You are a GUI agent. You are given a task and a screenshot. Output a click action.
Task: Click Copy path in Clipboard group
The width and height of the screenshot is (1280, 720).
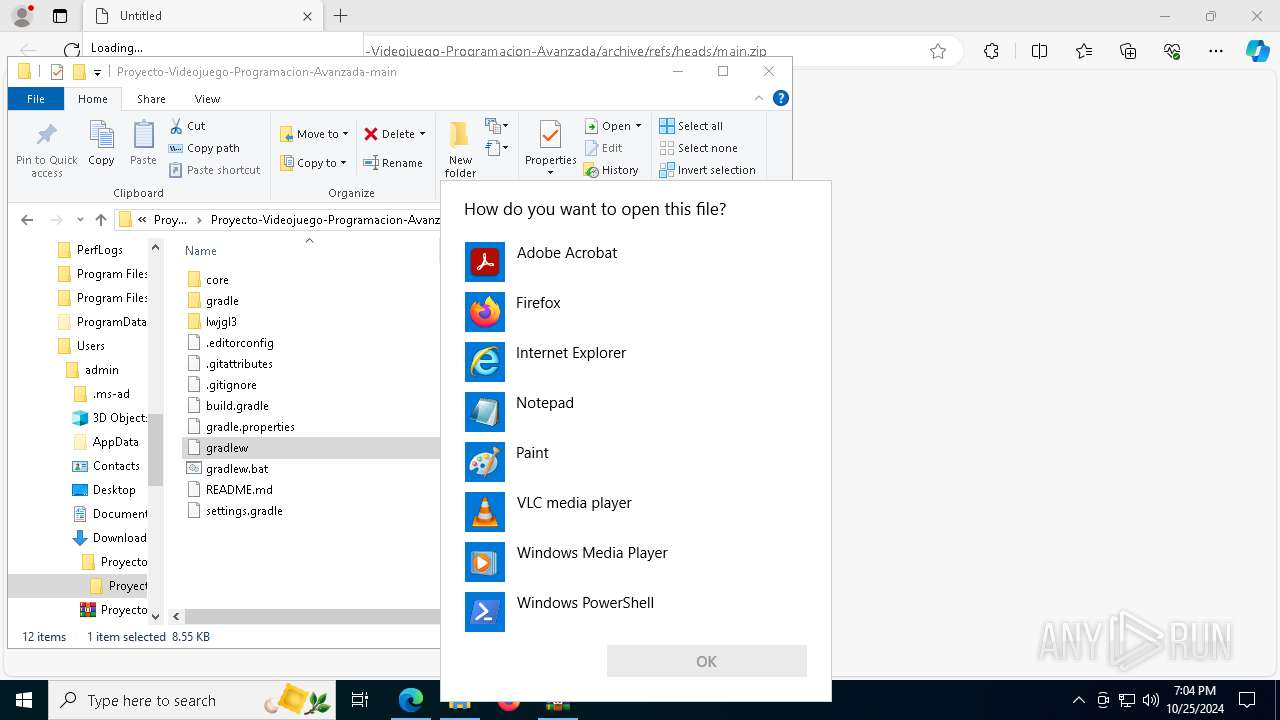pos(204,148)
